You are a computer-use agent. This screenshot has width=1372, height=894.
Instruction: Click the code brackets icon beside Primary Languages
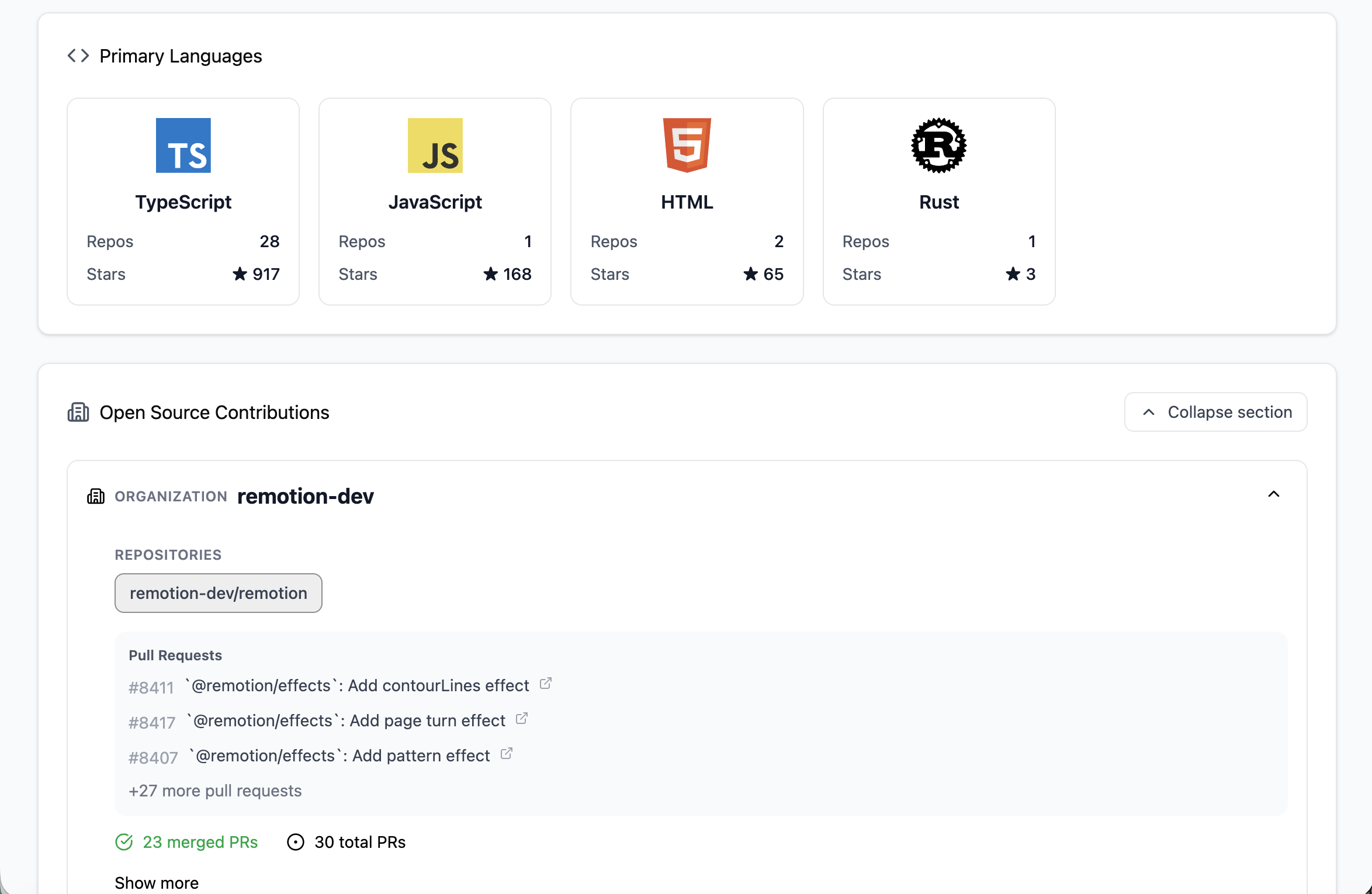click(x=78, y=56)
